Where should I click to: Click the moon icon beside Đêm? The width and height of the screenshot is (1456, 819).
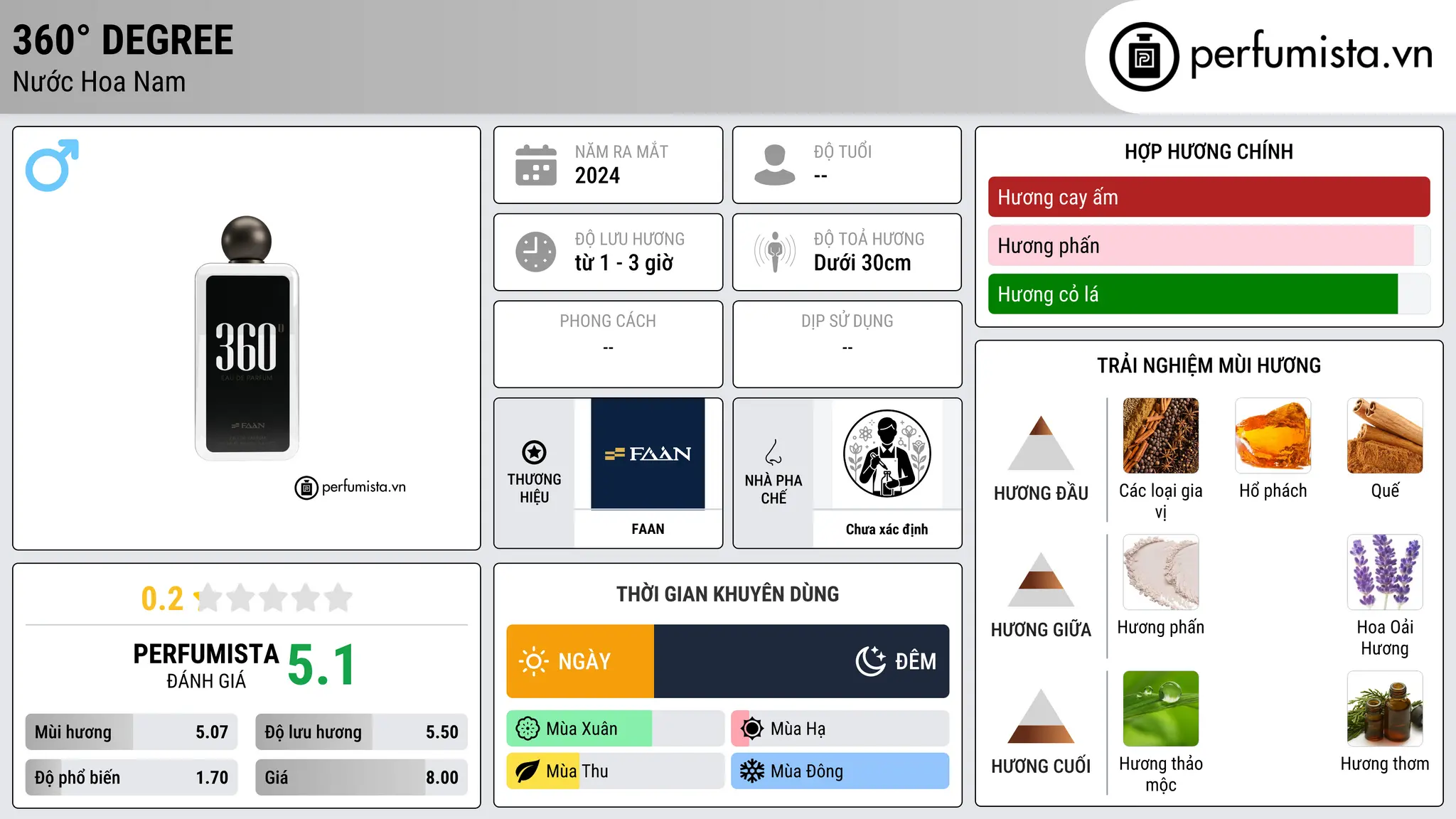870,661
